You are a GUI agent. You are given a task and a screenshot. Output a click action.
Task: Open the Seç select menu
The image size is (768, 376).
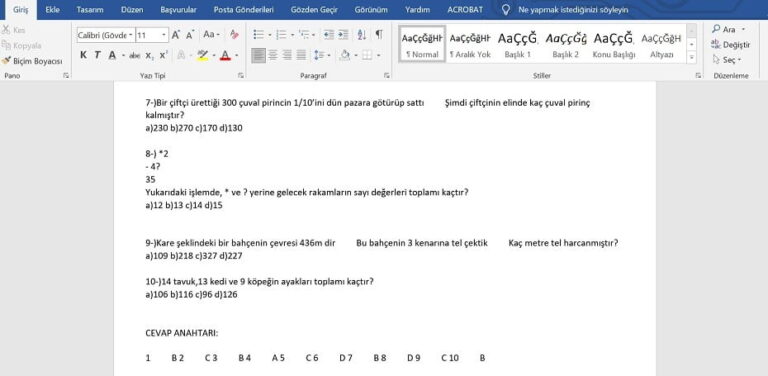(x=726, y=60)
